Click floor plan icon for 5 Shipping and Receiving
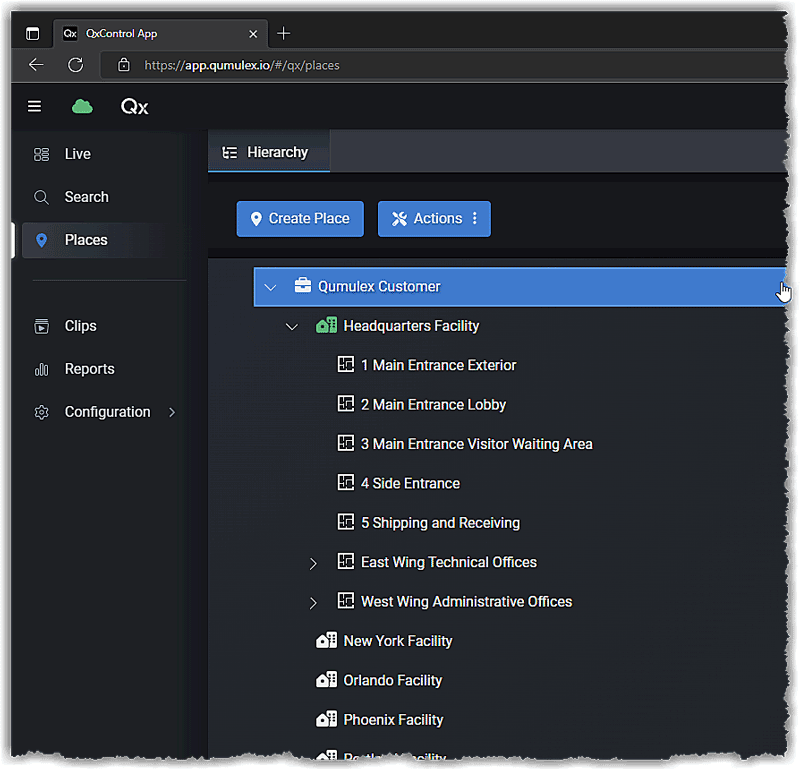Viewport: 800px width, 770px height. [346, 521]
